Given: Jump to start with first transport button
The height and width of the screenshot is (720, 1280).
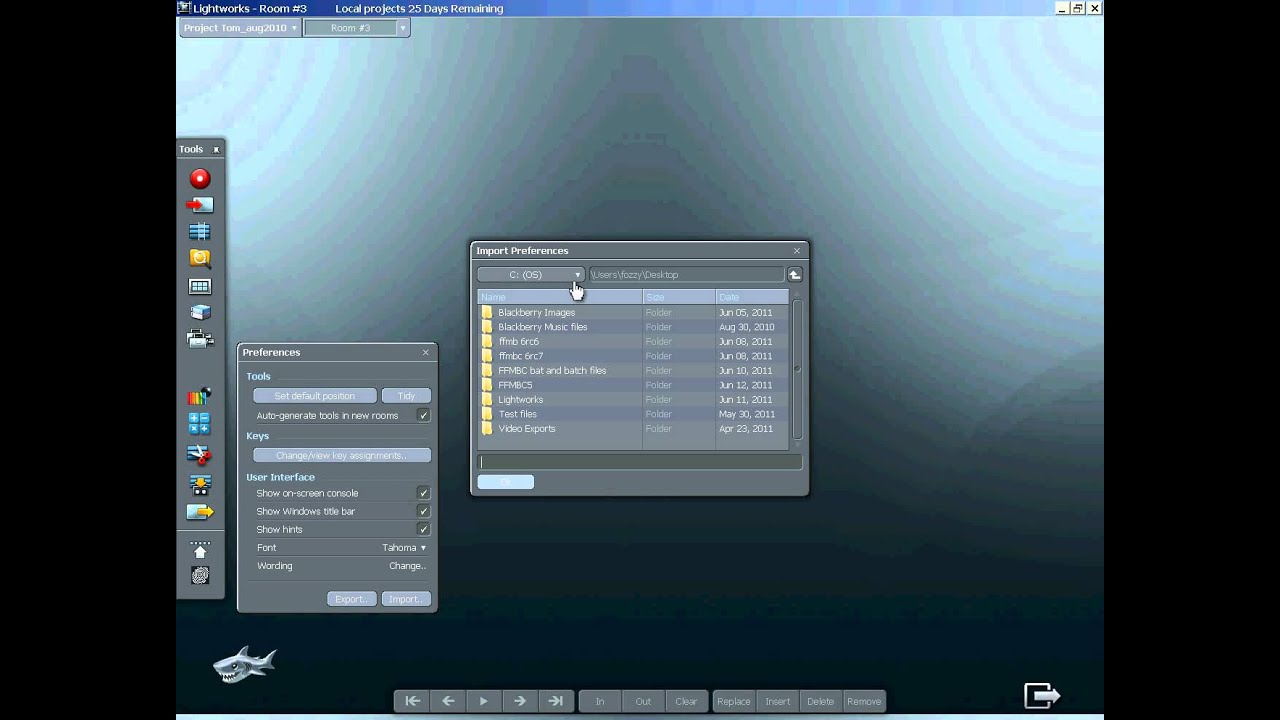Looking at the screenshot, I should (412, 701).
